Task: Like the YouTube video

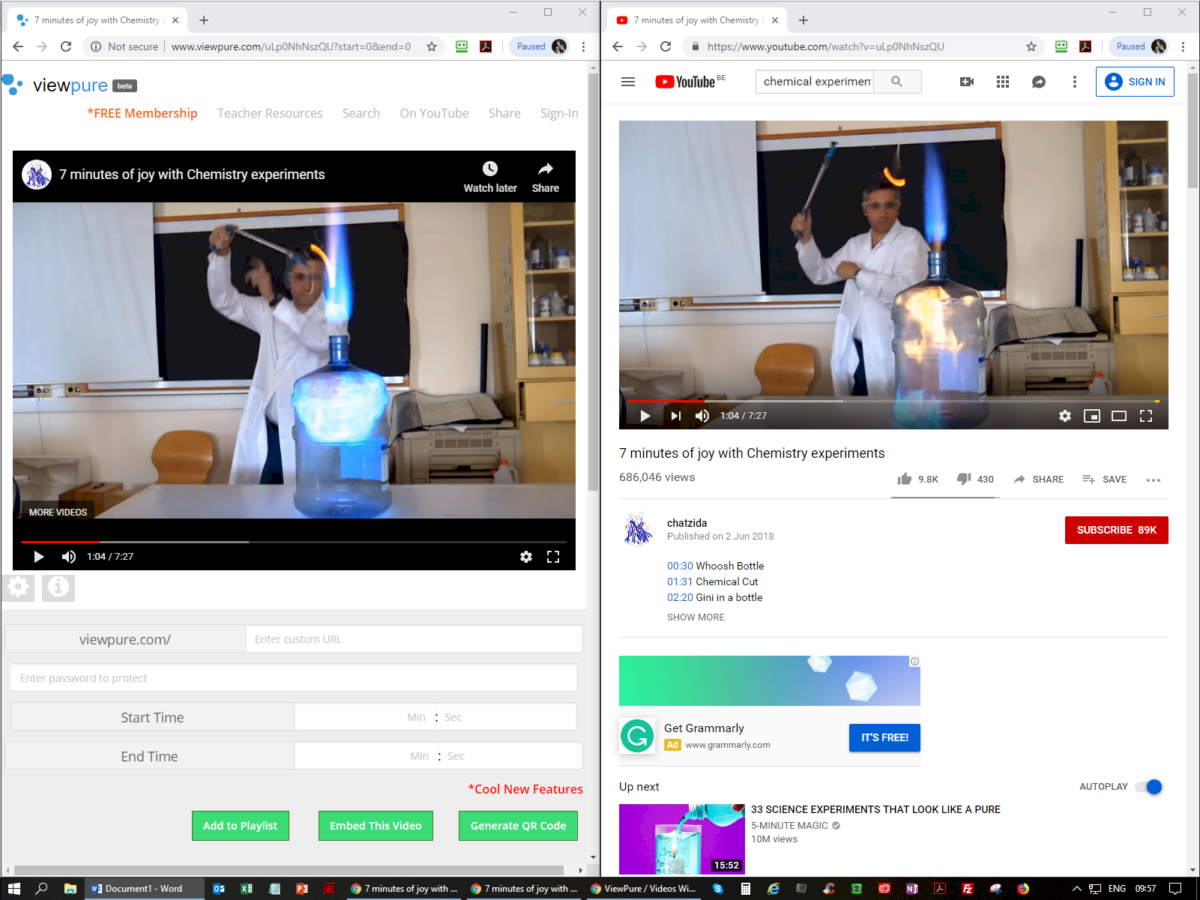Action: pyautogui.click(x=917, y=479)
